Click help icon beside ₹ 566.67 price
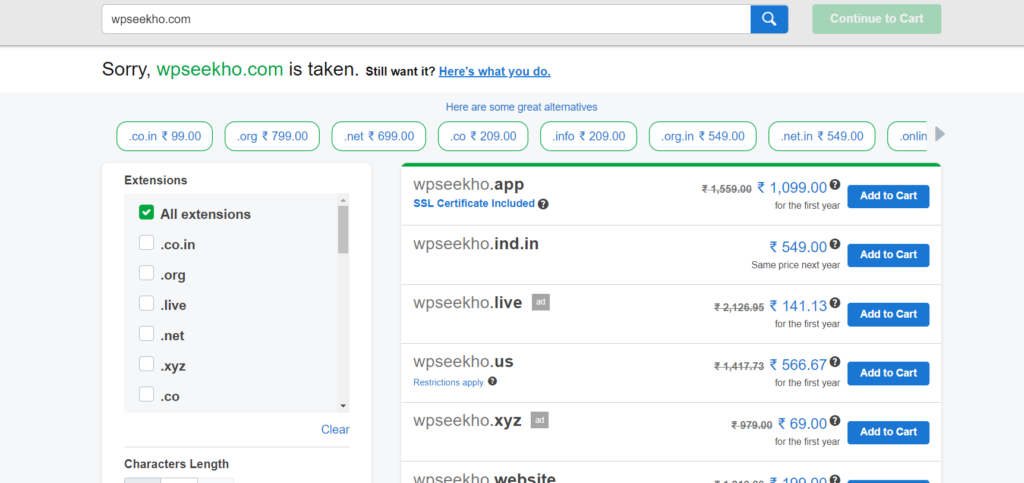This screenshot has height=483, width=1024. (835, 362)
